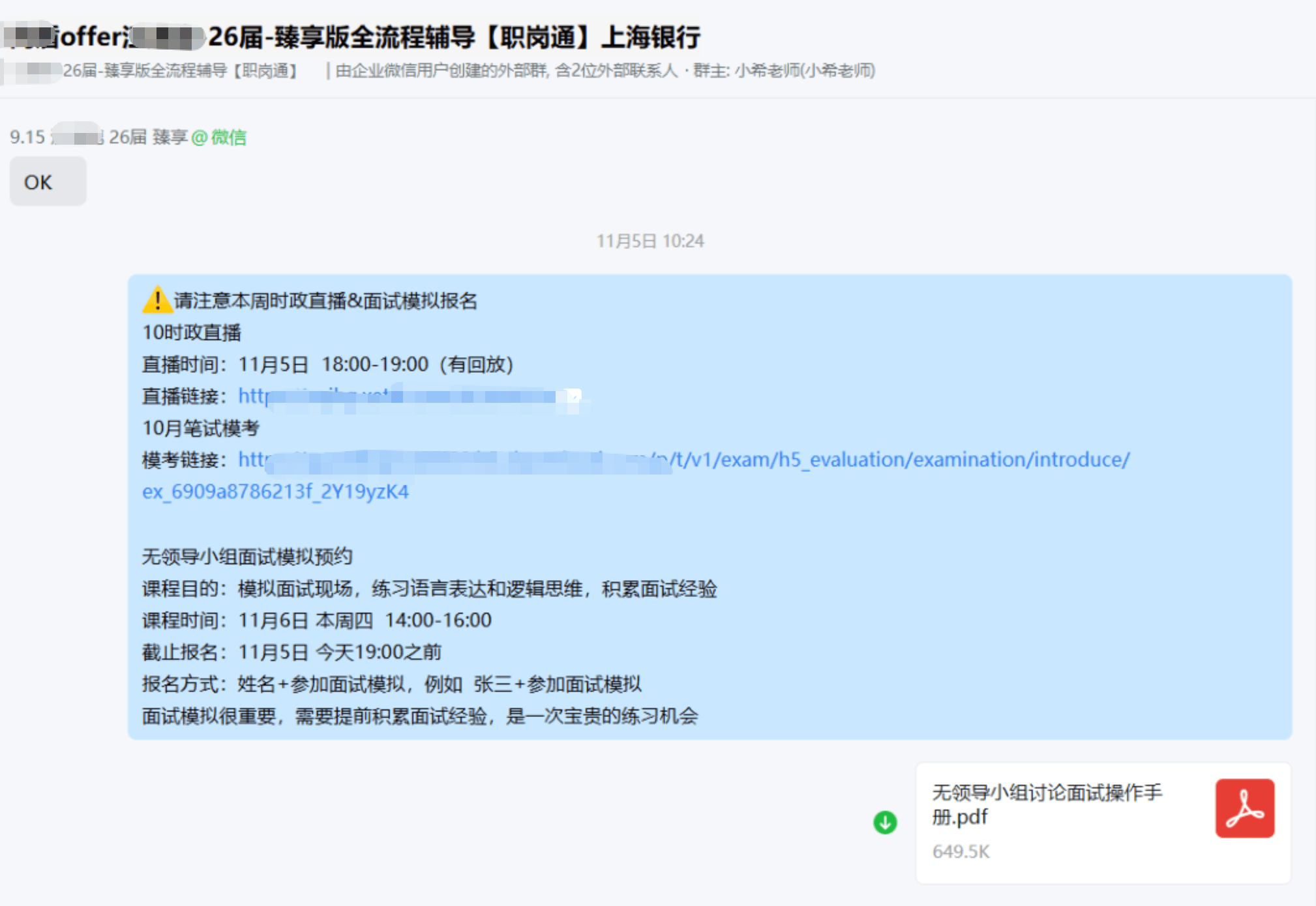This screenshot has height=906, width=1316.
Task: Click the 11月5日 10:24 timestamp
Action: 650,241
